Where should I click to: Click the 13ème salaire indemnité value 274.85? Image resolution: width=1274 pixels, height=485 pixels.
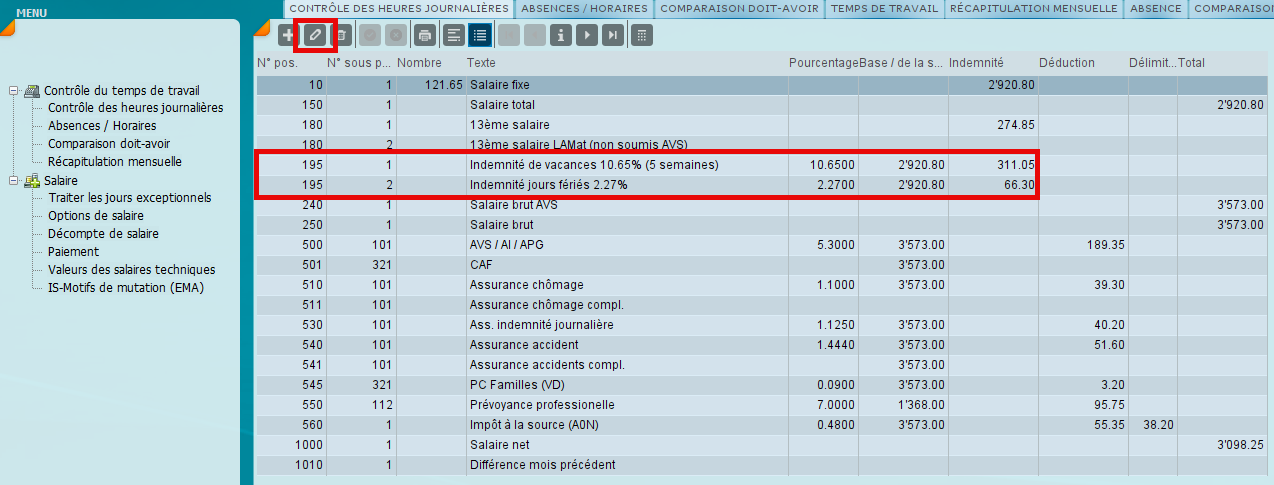tap(1016, 125)
